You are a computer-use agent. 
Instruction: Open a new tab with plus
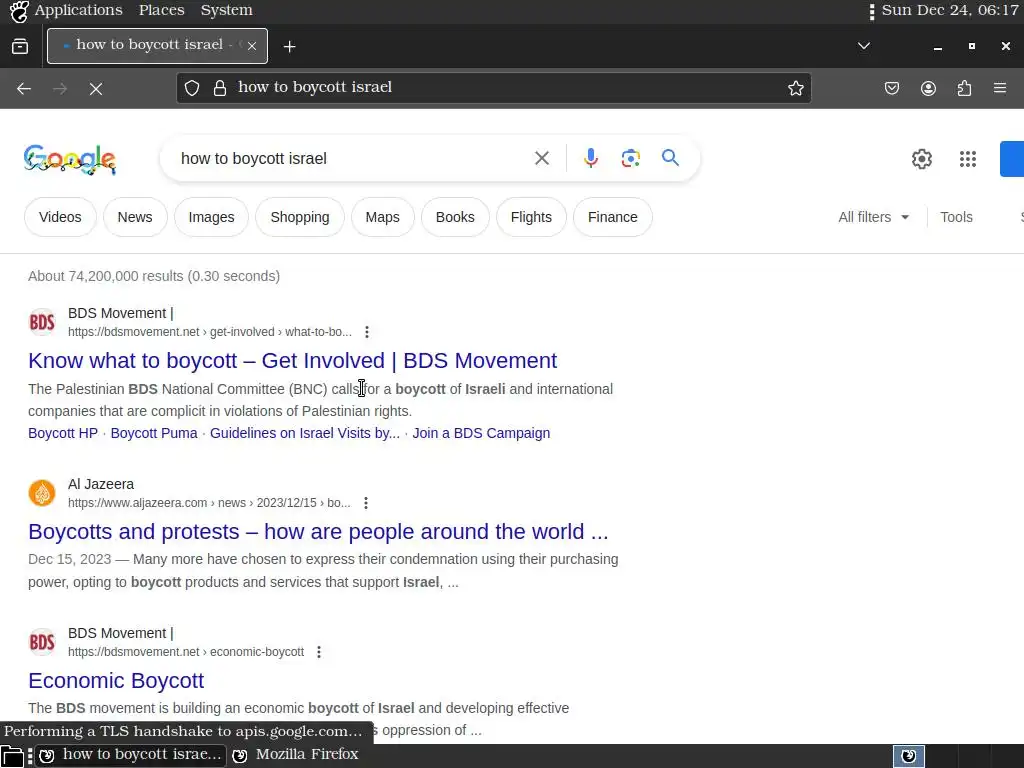click(289, 46)
